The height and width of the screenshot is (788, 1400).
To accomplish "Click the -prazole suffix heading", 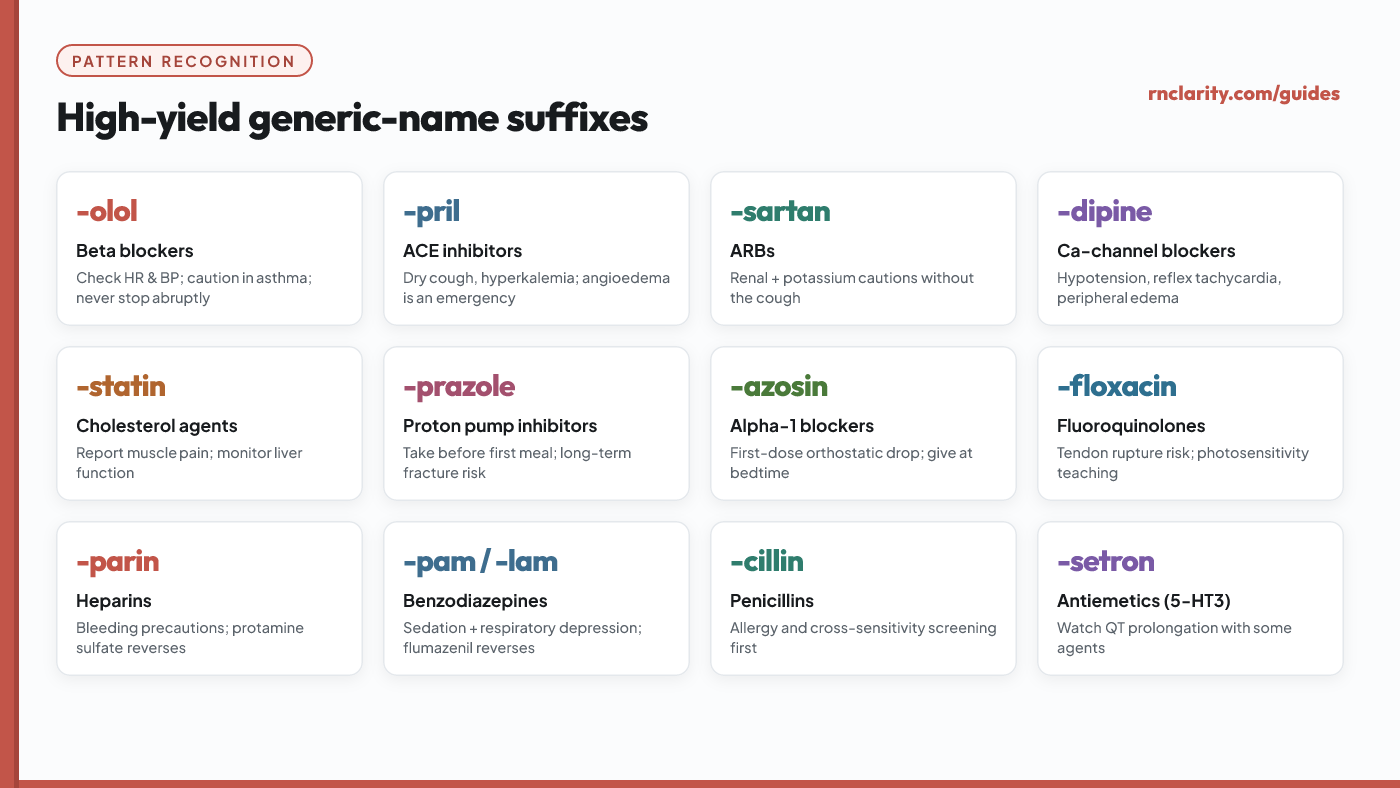I will click(459, 387).
